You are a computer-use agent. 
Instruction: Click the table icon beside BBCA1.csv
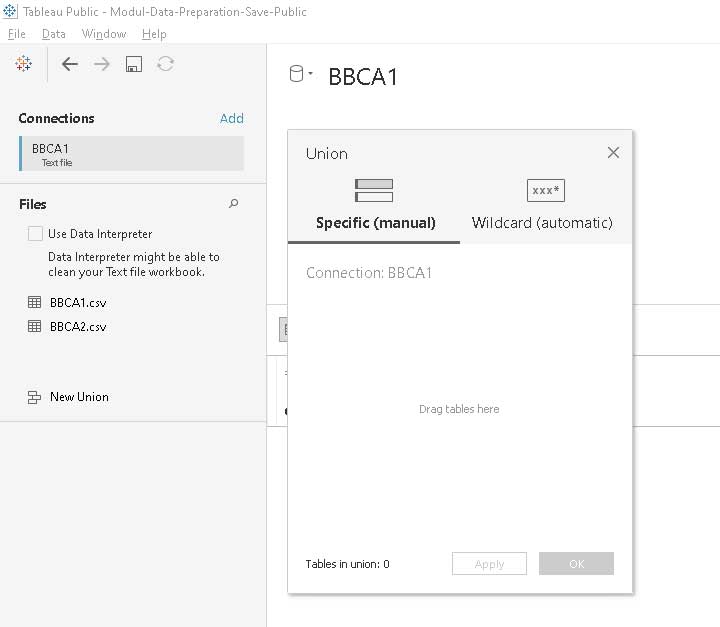click(x=34, y=302)
